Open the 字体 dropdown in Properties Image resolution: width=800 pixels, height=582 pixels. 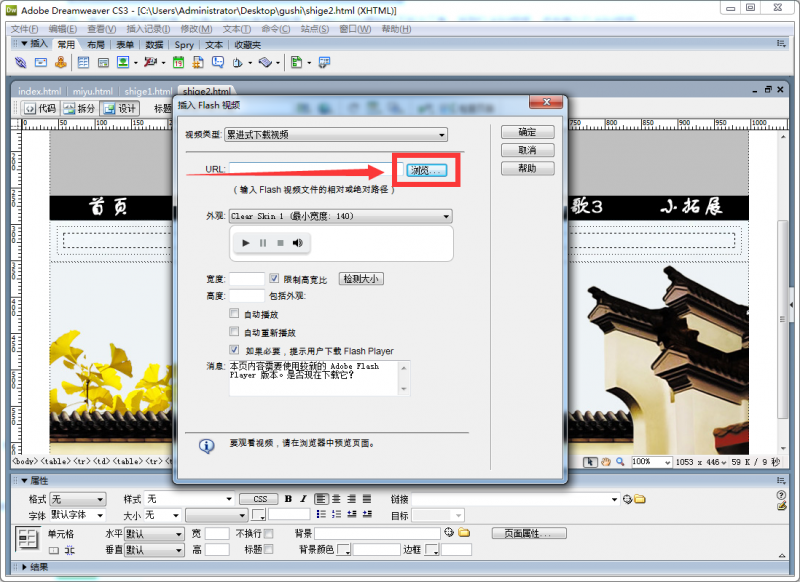(78, 515)
